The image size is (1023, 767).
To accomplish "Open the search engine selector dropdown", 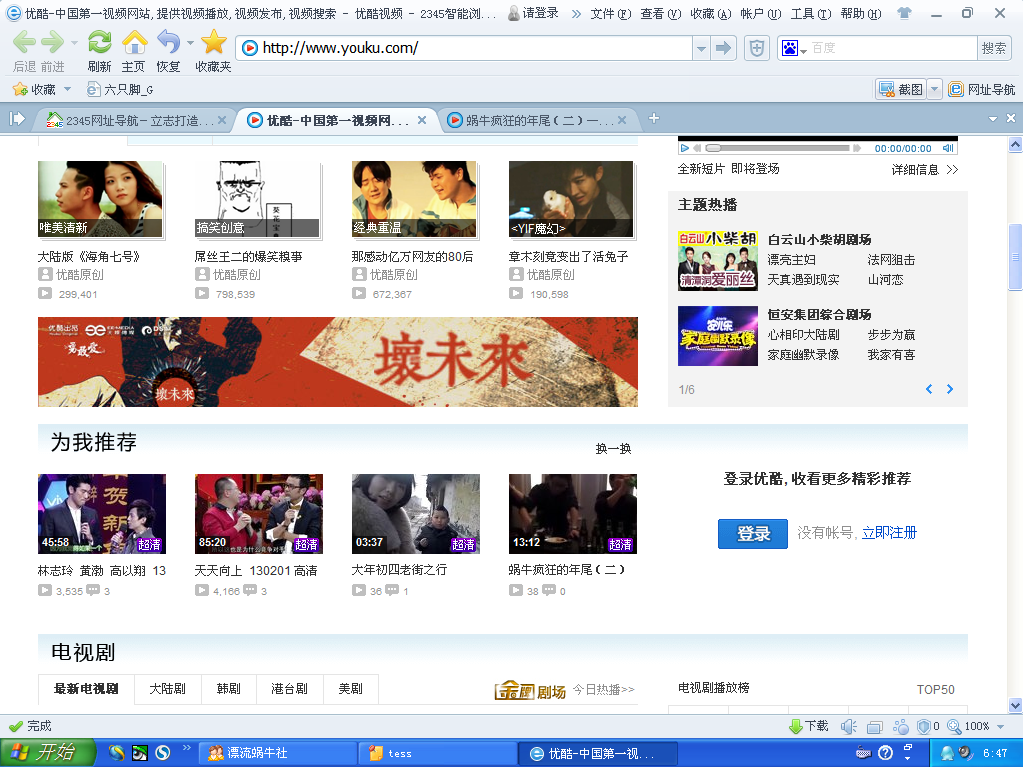I will (x=804, y=50).
